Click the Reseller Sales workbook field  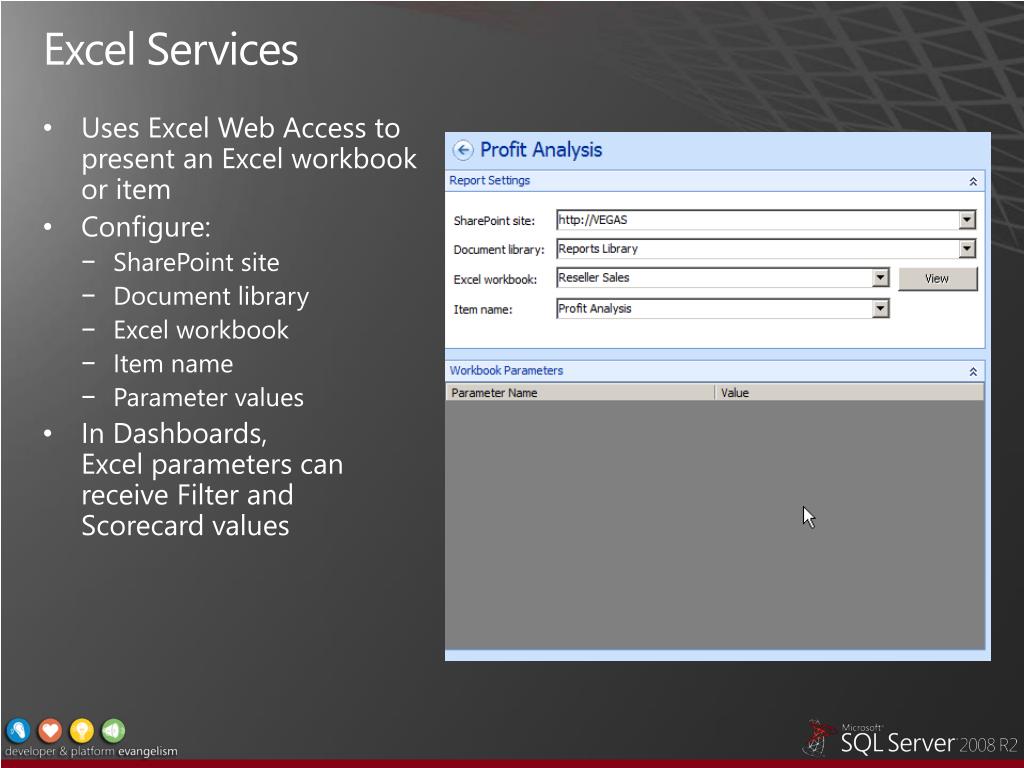click(723, 278)
